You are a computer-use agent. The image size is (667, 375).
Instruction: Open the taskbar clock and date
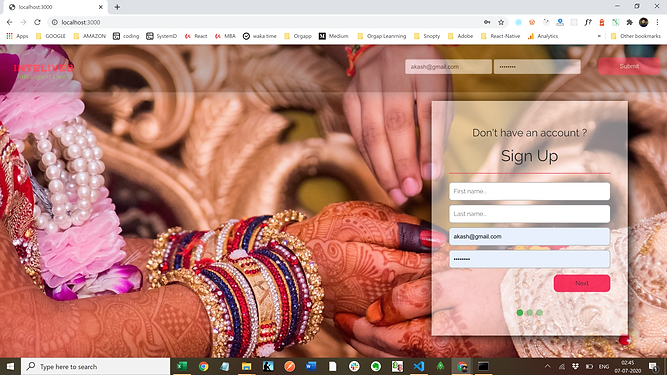click(x=627, y=366)
